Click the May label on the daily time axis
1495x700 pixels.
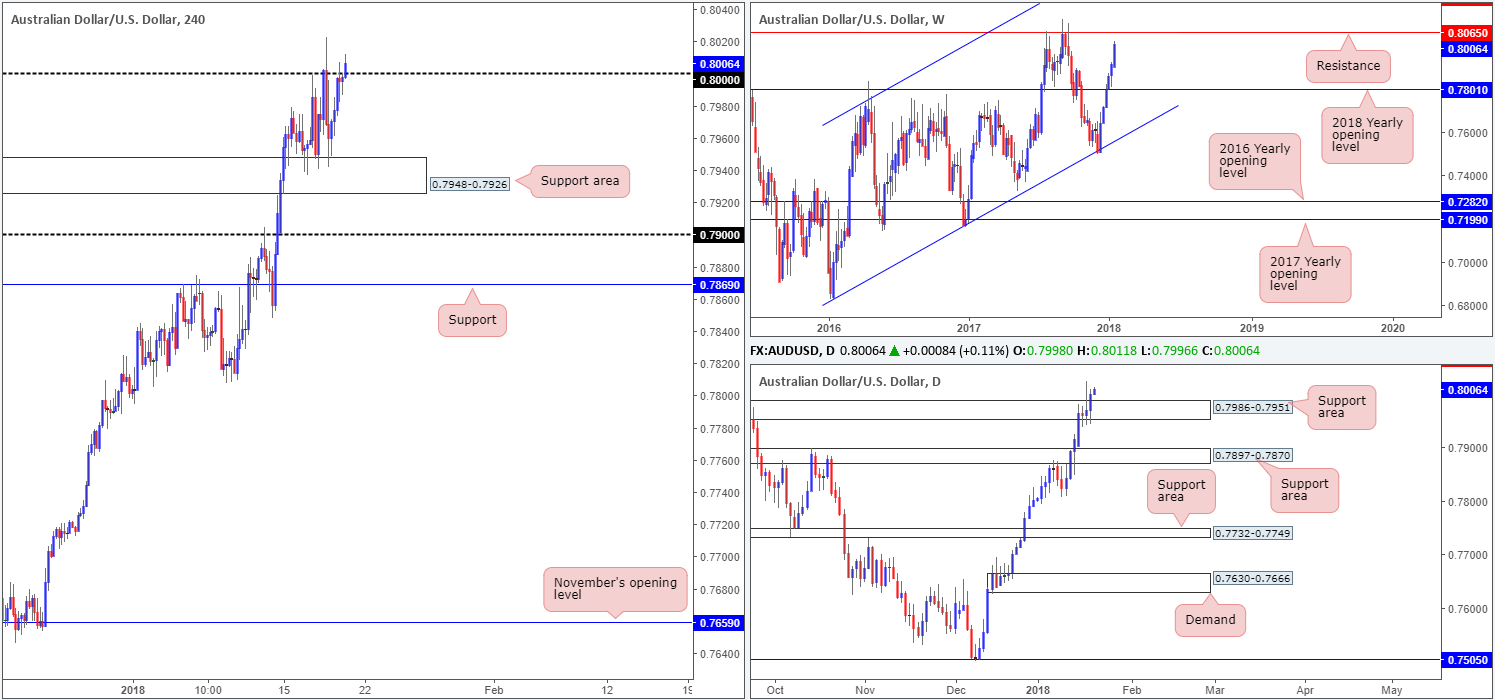(1391, 690)
